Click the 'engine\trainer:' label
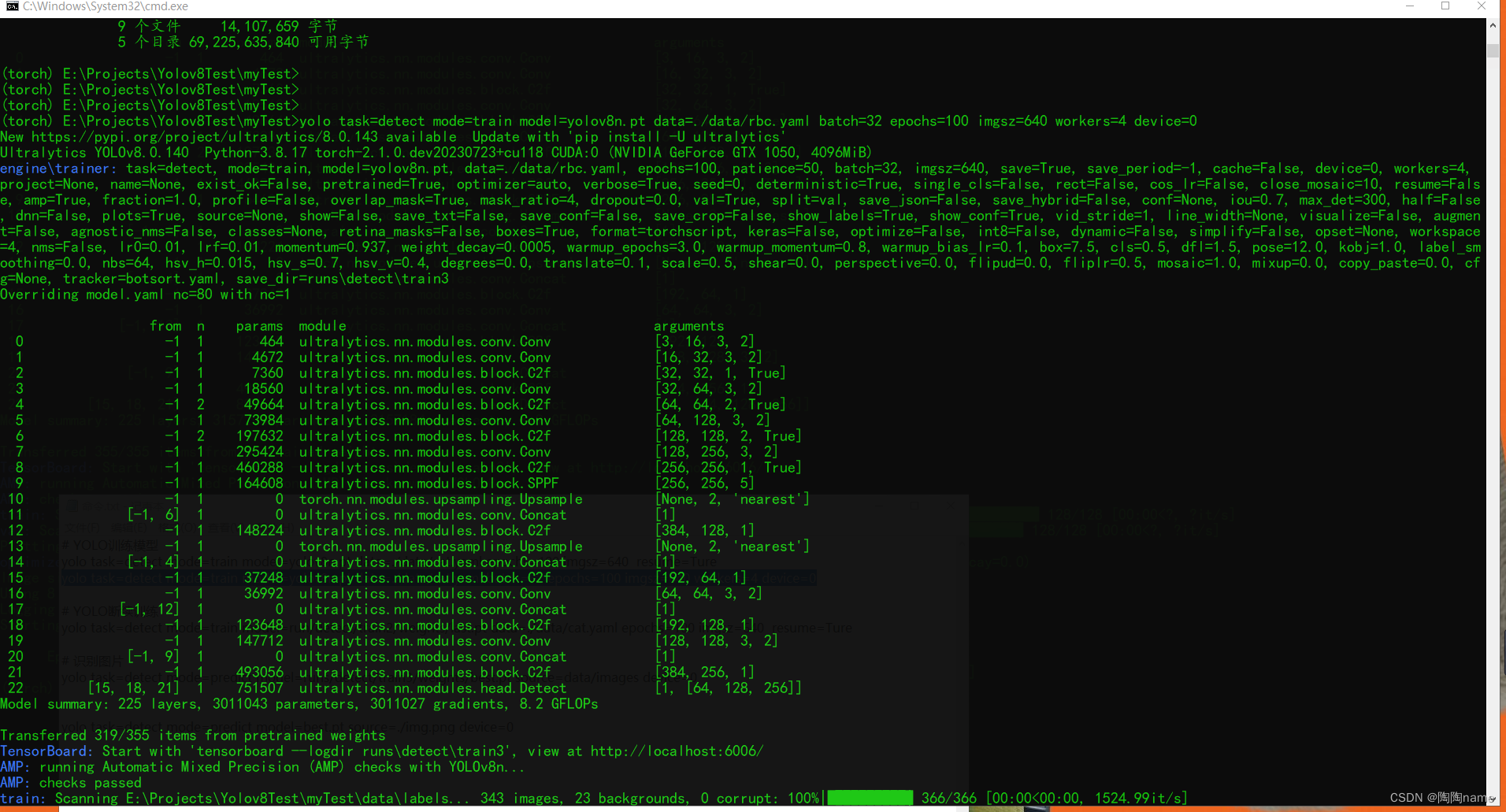1506x812 pixels. point(59,169)
